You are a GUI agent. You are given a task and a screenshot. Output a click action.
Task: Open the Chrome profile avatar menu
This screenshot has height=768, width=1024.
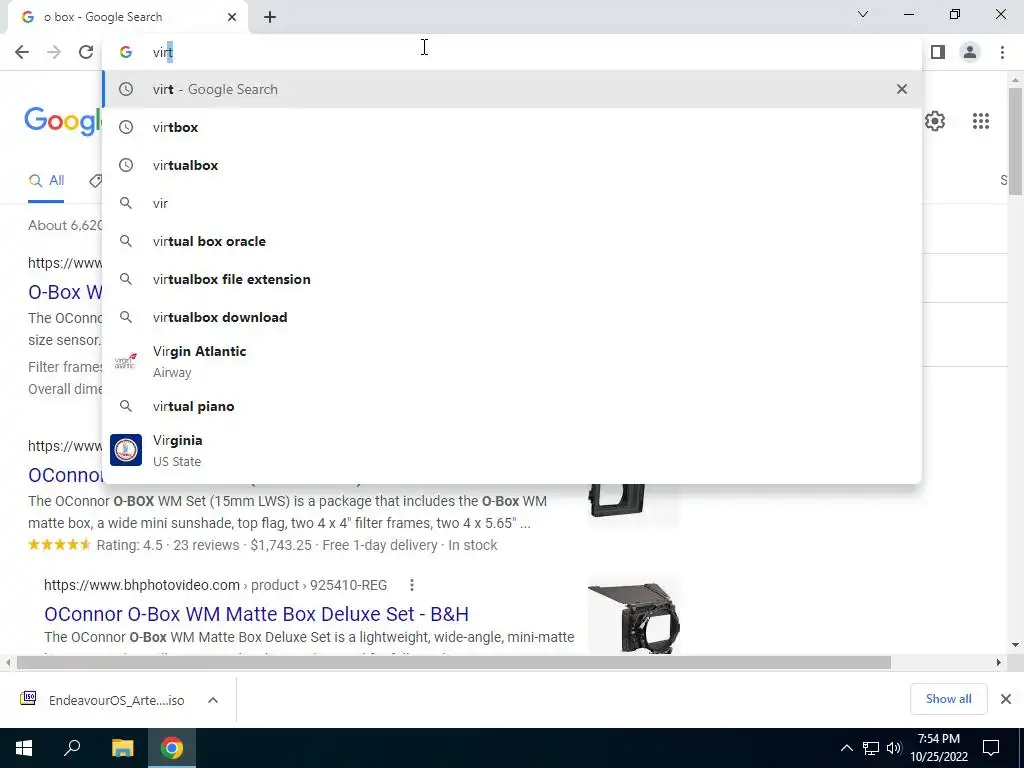(970, 52)
